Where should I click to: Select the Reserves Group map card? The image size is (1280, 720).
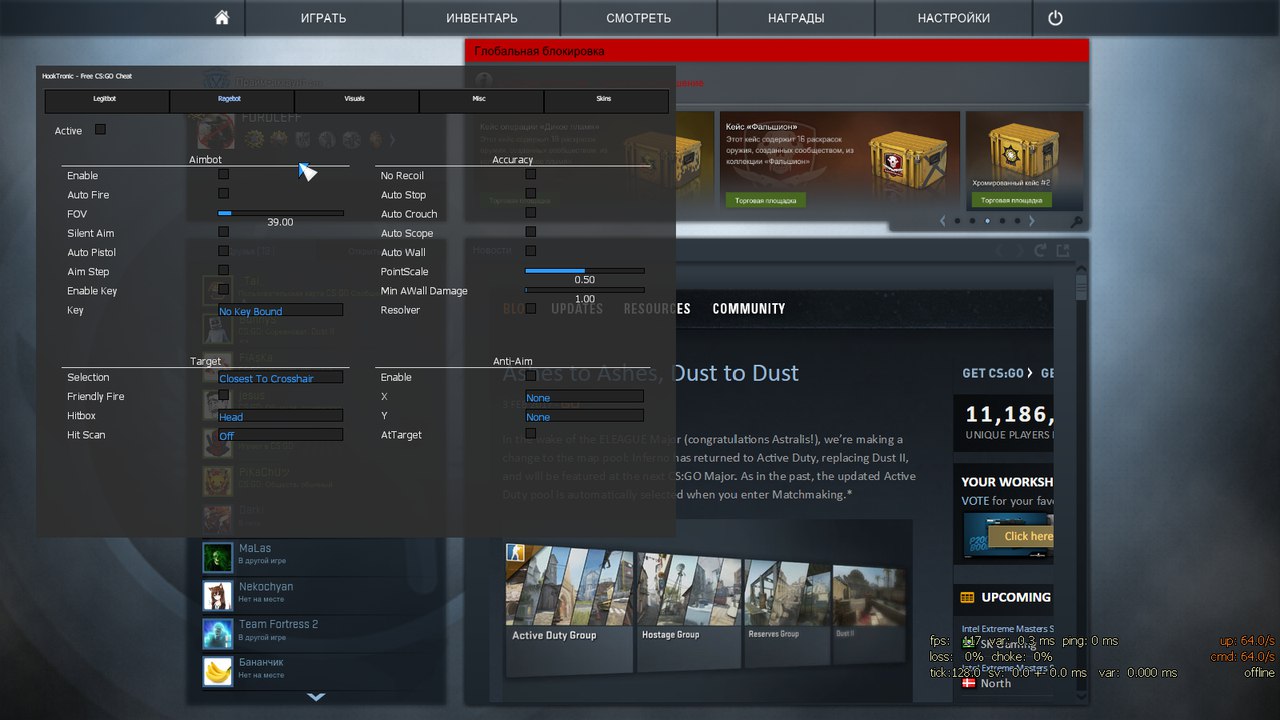coord(786,611)
